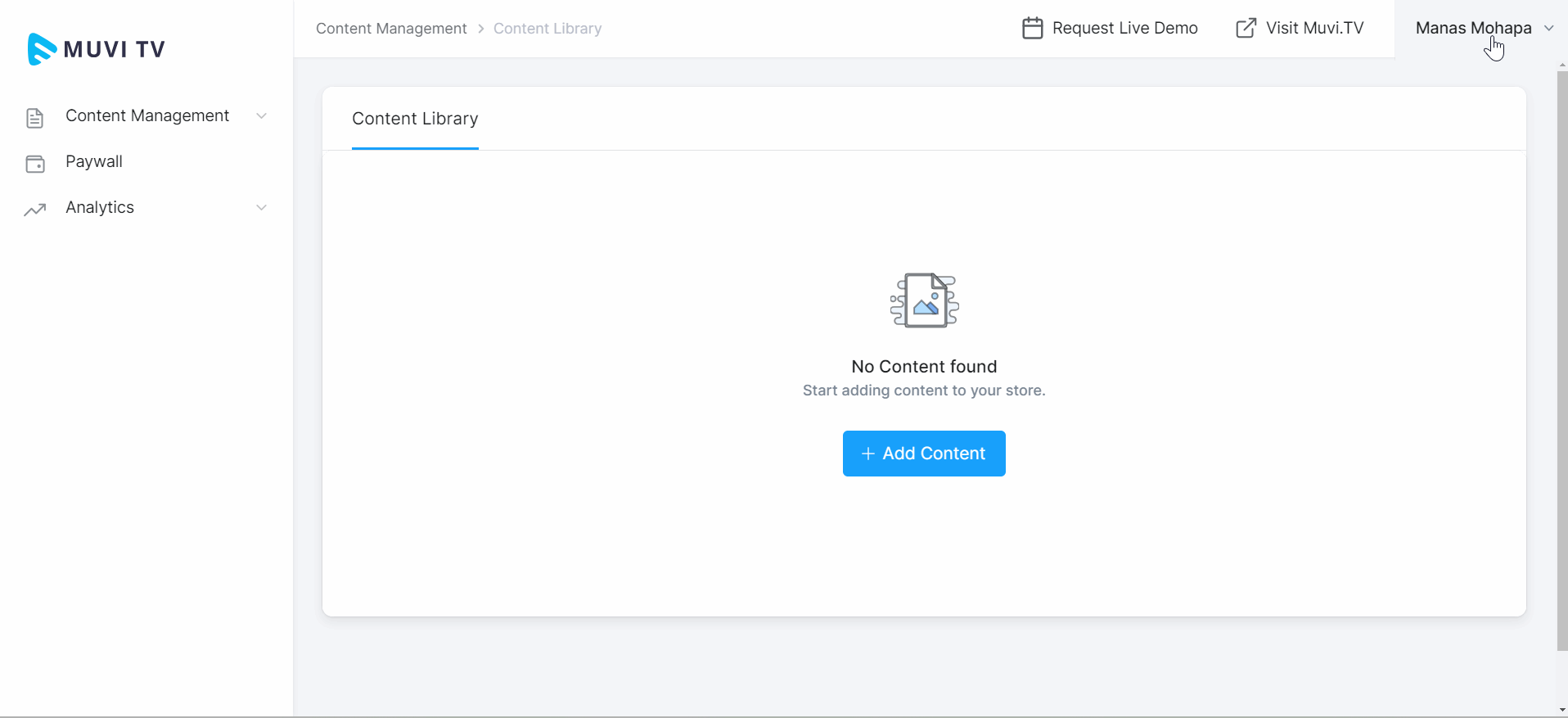The width and height of the screenshot is (1568, 718).
Task: Open the Manas Mohapa account dropdown arrow
Action: tap(1548, 29)
